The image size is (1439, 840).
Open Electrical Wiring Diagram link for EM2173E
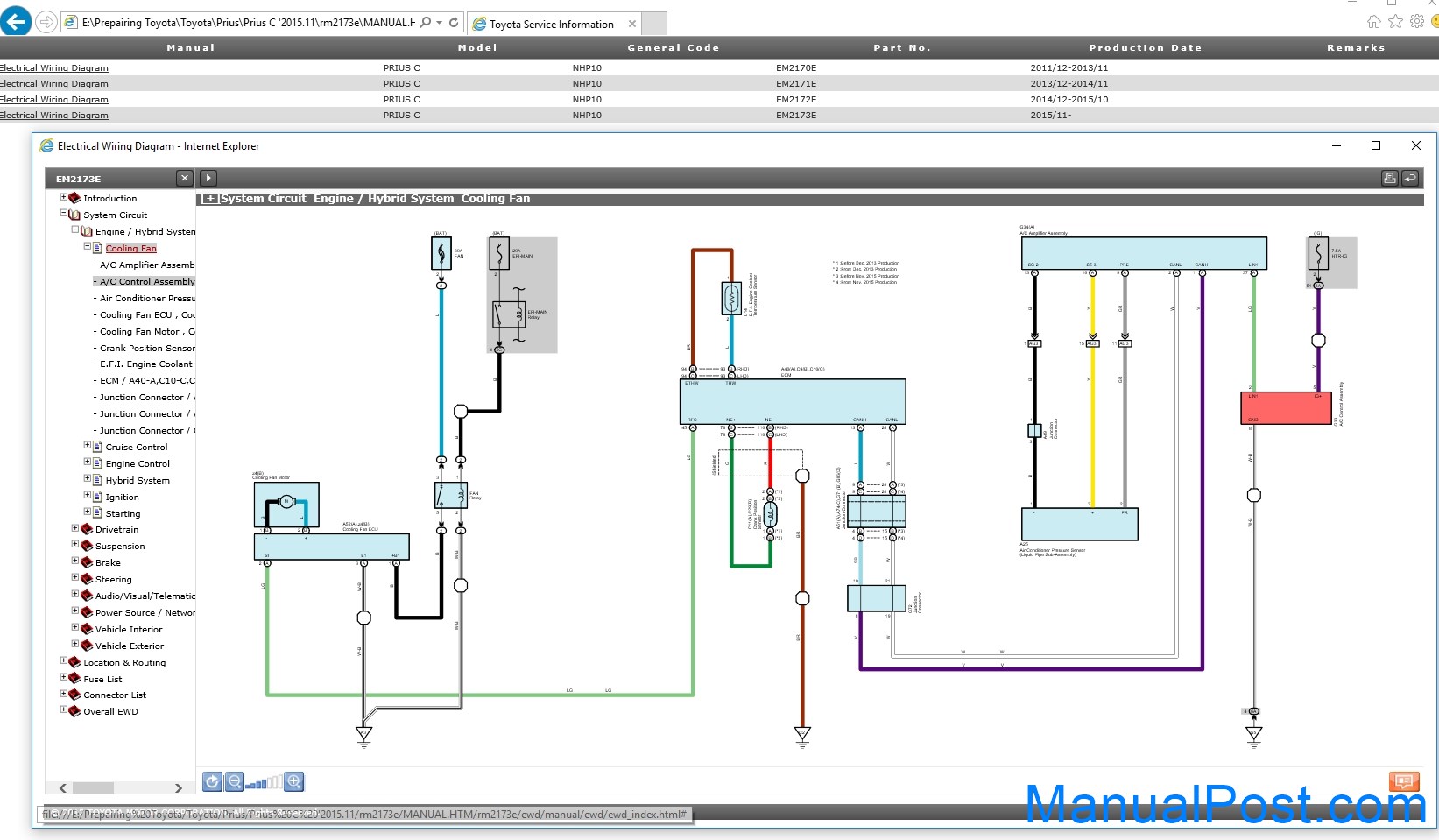tap(54, 116)
